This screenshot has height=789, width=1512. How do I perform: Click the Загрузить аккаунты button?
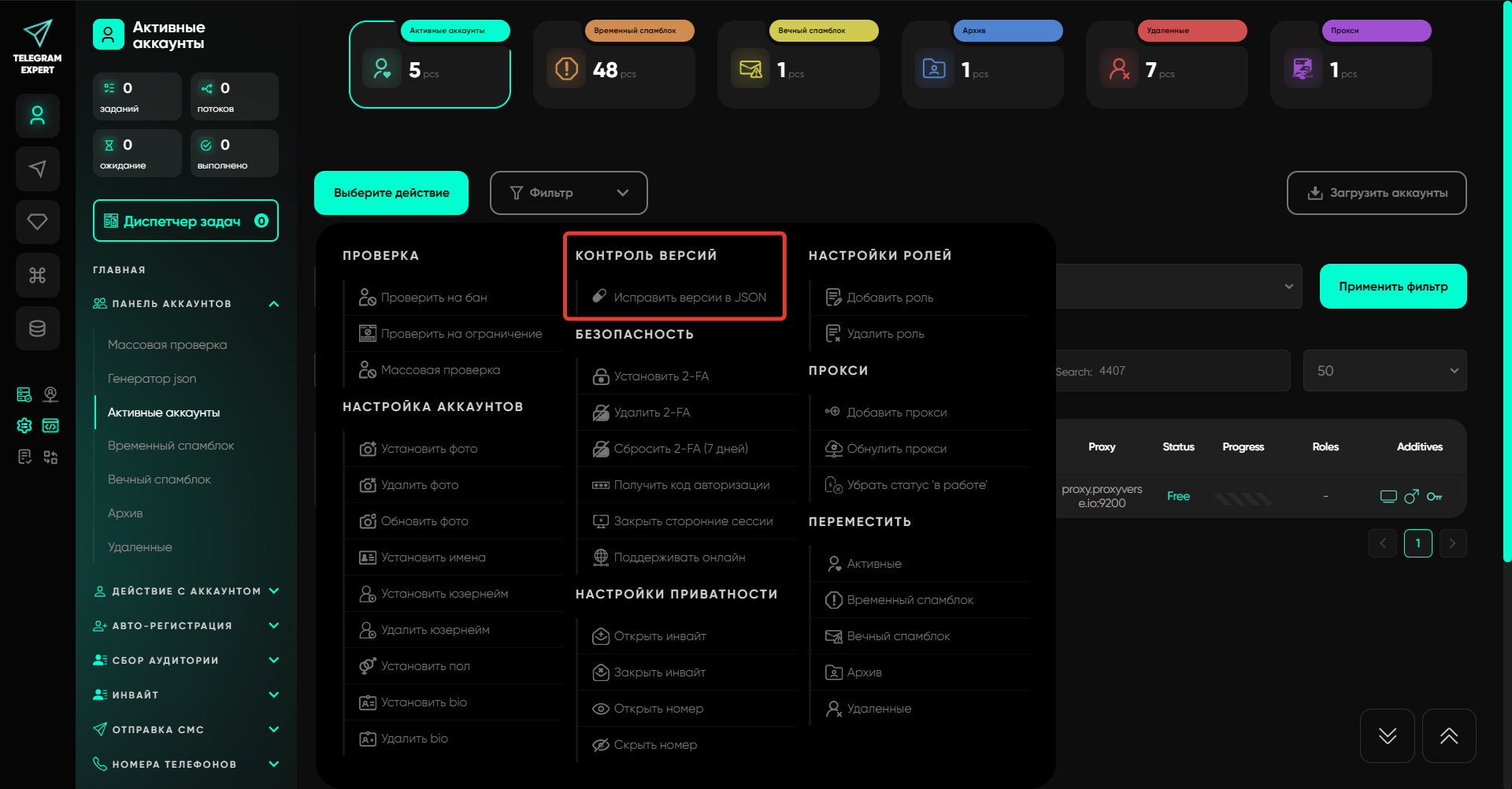pyautogui.click(x=1376, y=193)
